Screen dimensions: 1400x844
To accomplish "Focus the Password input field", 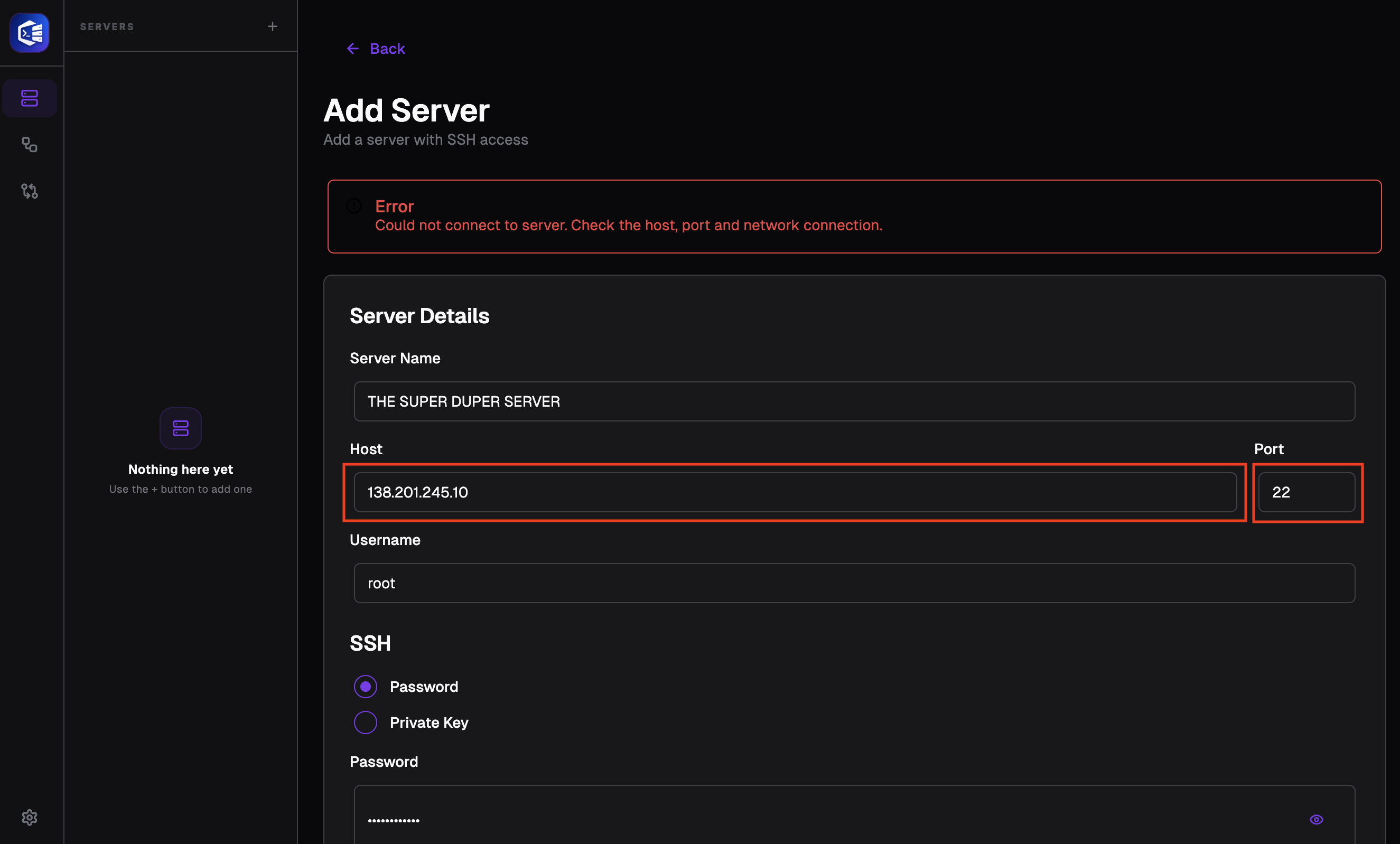I will (x=854, y=815).
